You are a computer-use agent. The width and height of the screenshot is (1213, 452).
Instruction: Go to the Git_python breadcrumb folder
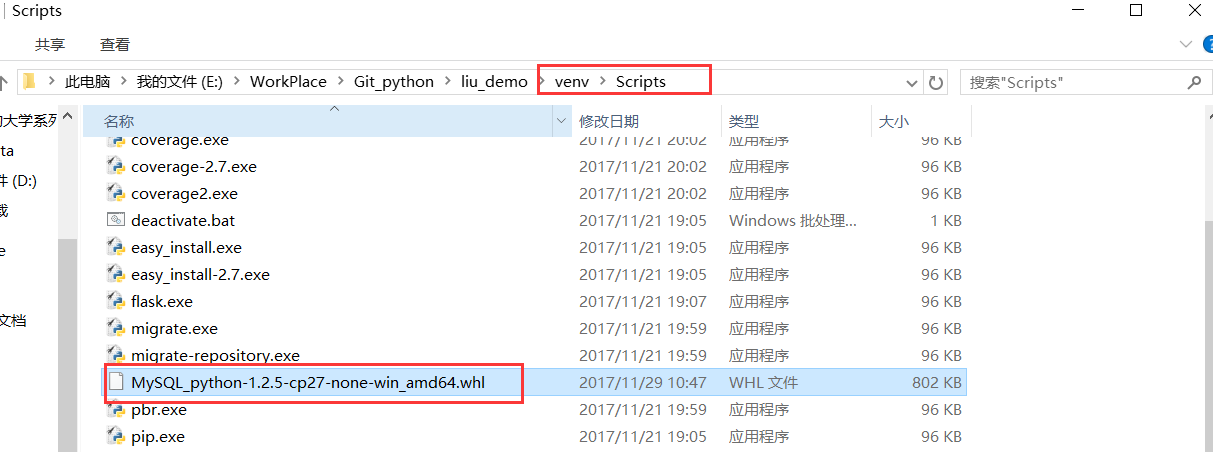pyautogui.click(x=394, y=82)
